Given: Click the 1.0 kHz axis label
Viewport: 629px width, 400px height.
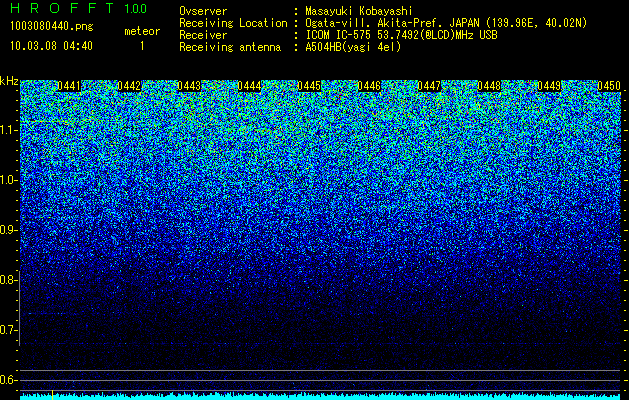Looking at the screenshot, I should tap(9, 181).
